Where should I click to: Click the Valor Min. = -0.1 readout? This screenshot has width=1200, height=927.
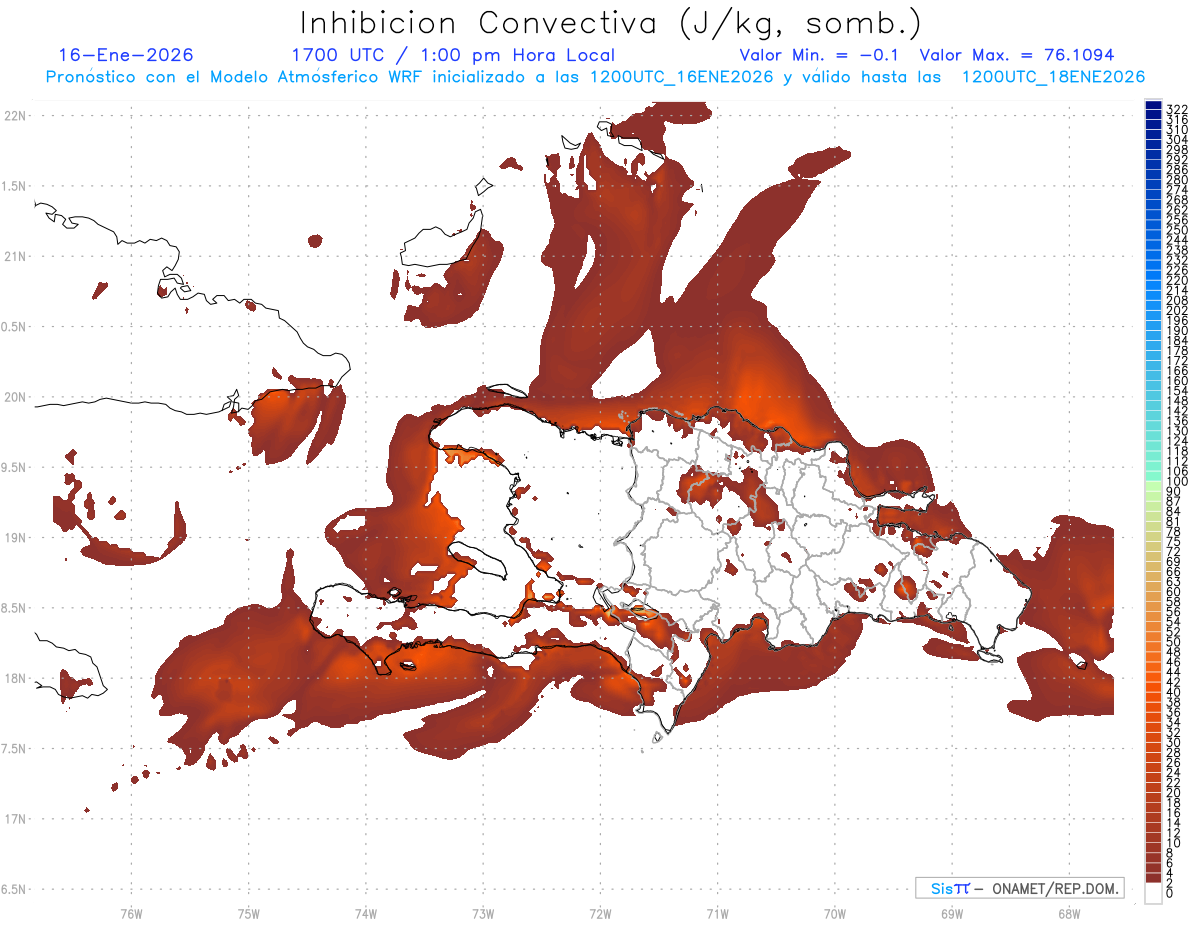pyautogui.click(x=825, y=55)
